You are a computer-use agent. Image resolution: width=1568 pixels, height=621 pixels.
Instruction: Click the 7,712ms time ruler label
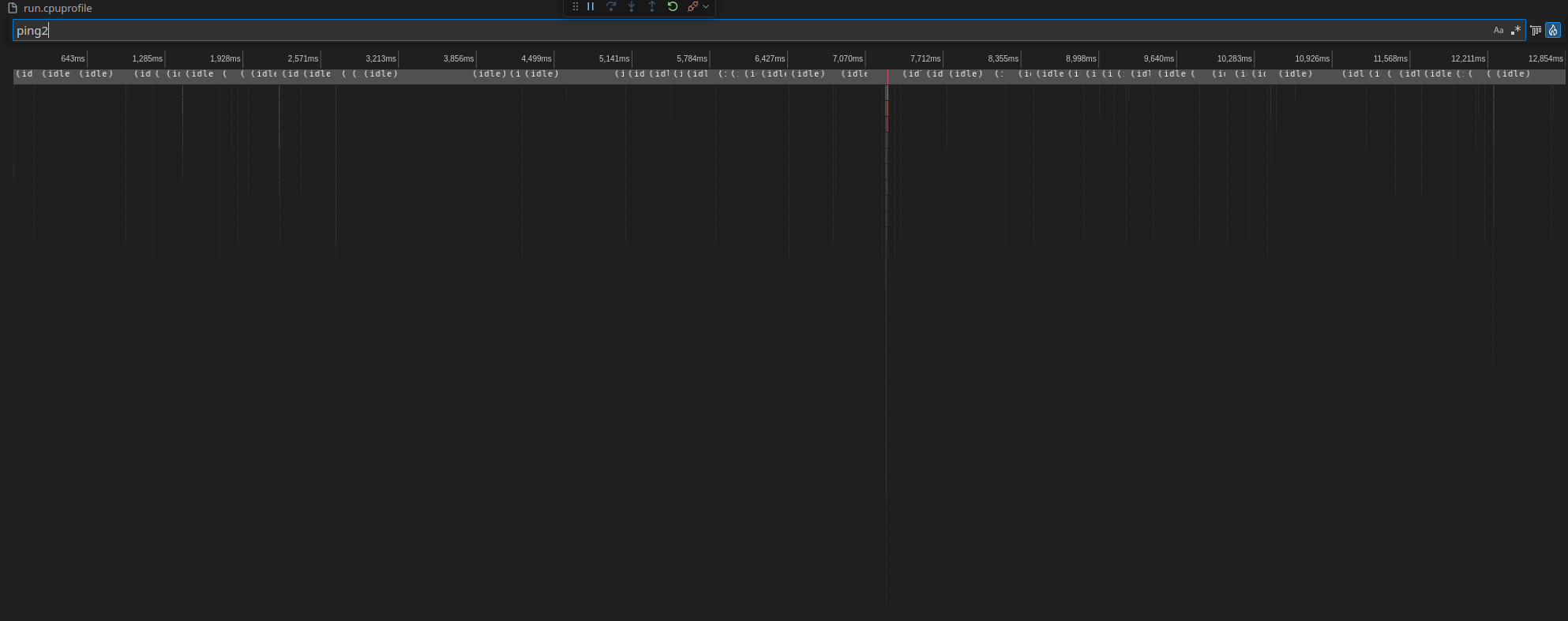pos(925,59)
